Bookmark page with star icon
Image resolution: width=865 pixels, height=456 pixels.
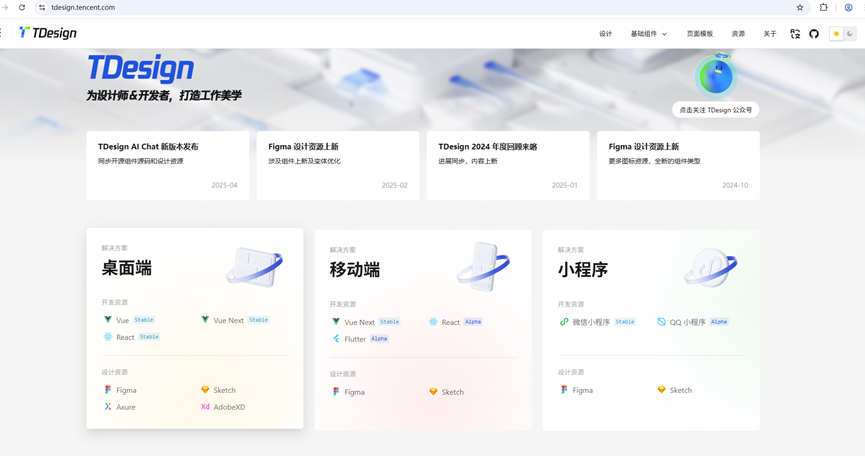(x=800, y=7)
